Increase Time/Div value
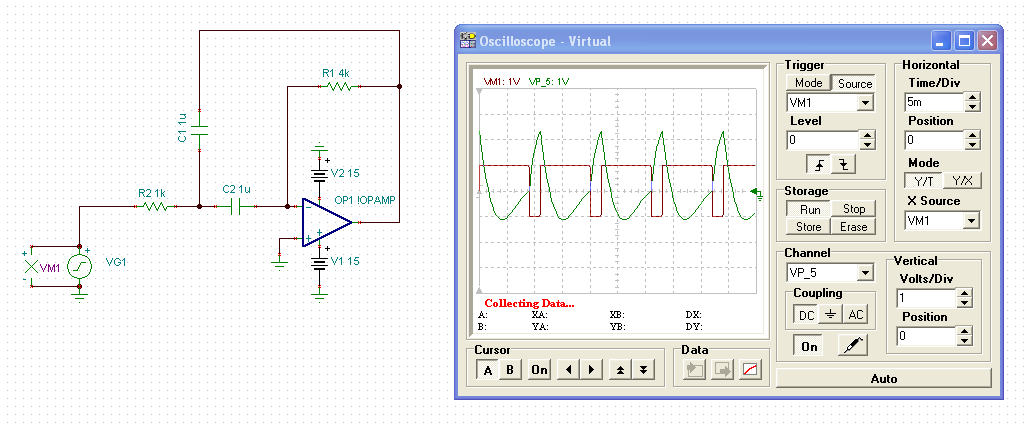1024x429 pixels. [x=972, y=97]
